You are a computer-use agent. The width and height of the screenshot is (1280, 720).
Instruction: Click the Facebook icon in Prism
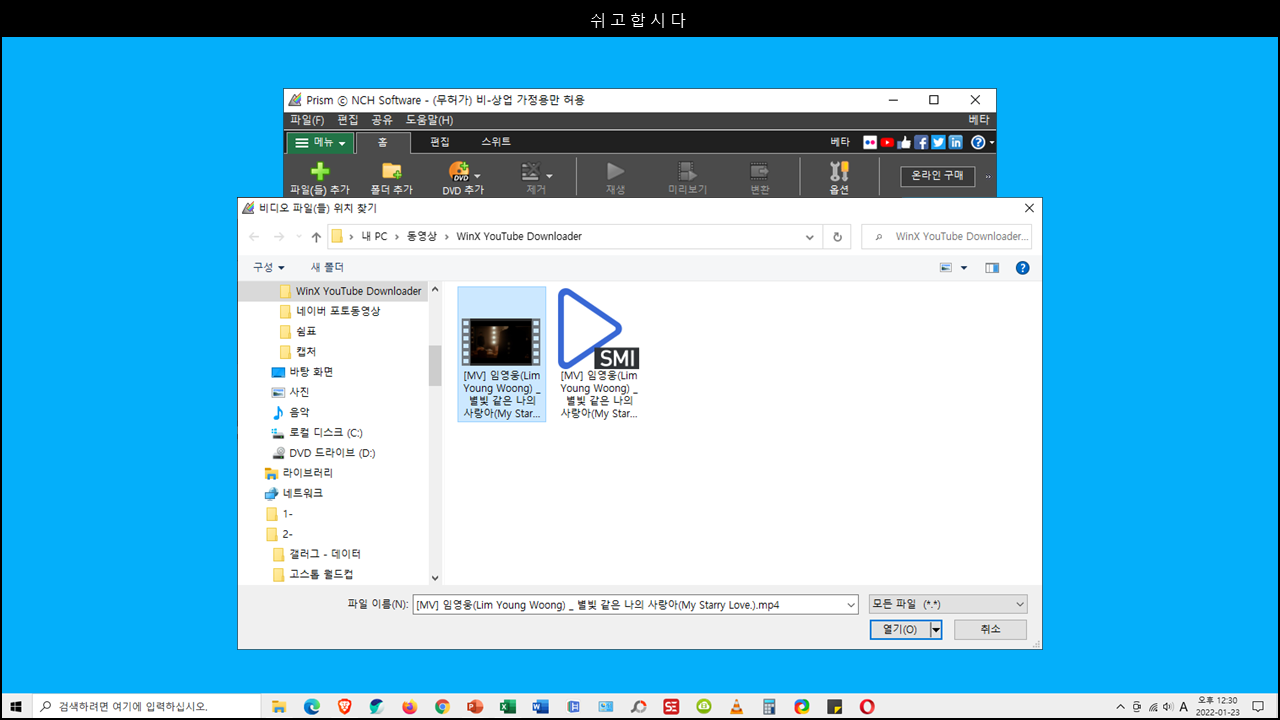pyautogui.click(x=921, y=143)
